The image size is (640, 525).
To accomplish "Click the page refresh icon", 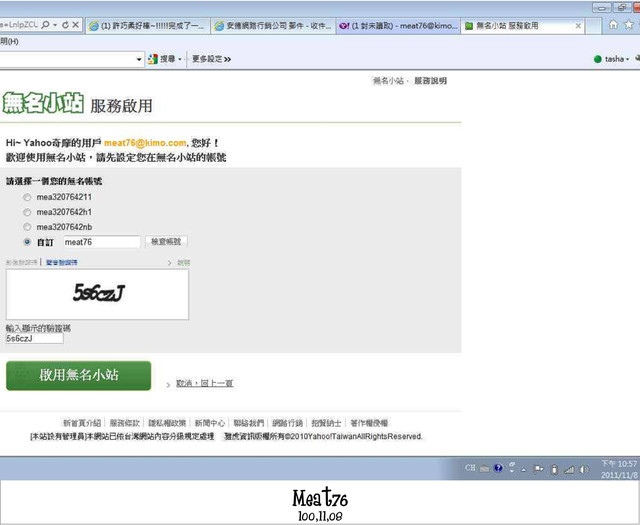I will tap(65, 25).
